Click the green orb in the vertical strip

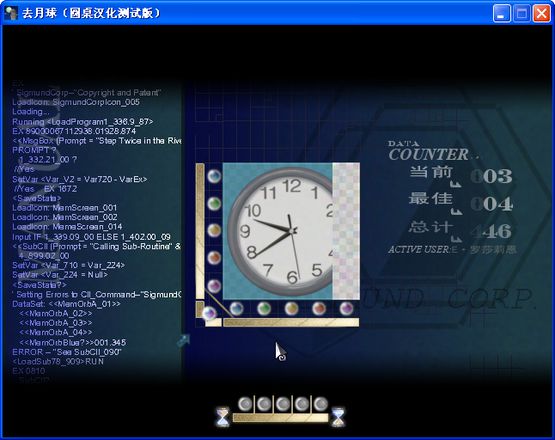tap(214, 204)
